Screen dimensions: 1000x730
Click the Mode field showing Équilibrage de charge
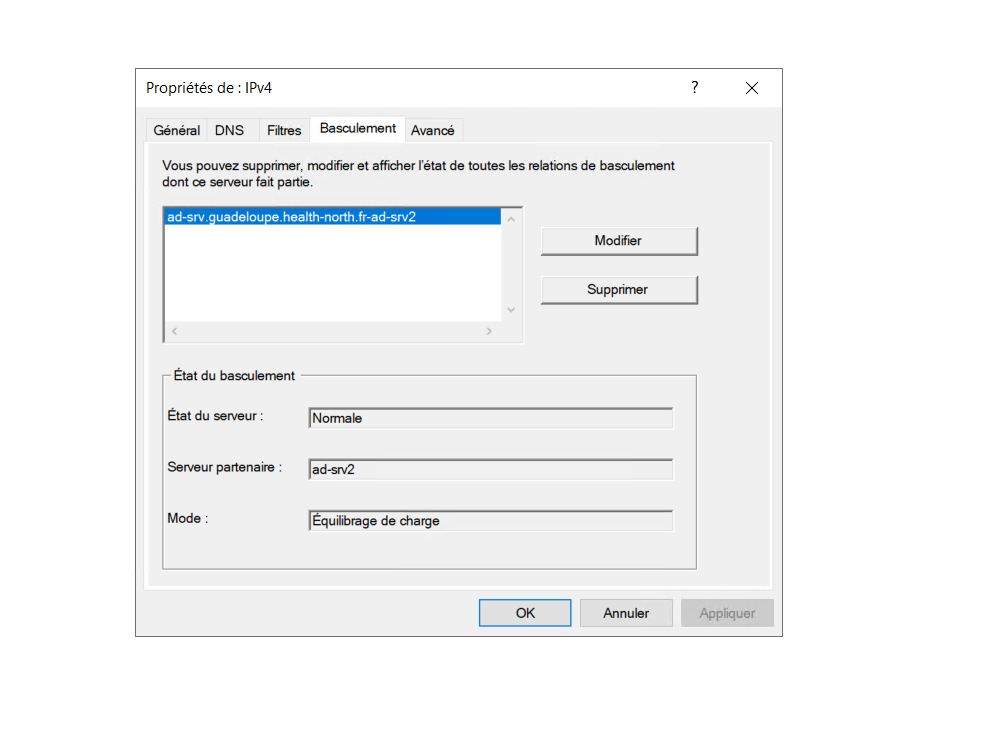(x=490, y=520)
